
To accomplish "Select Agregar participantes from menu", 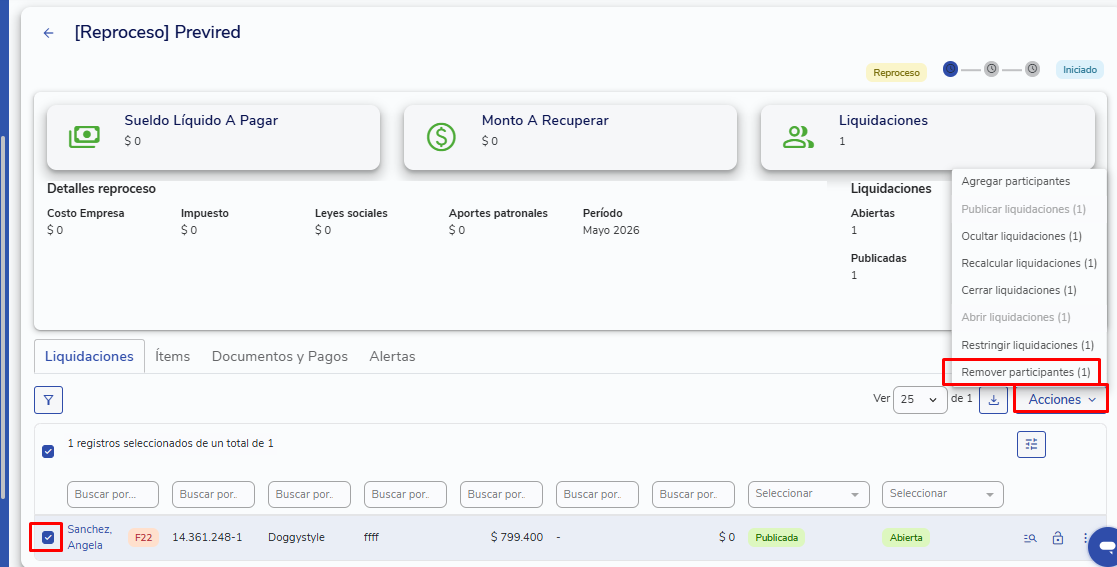I will pos(1016,182).
